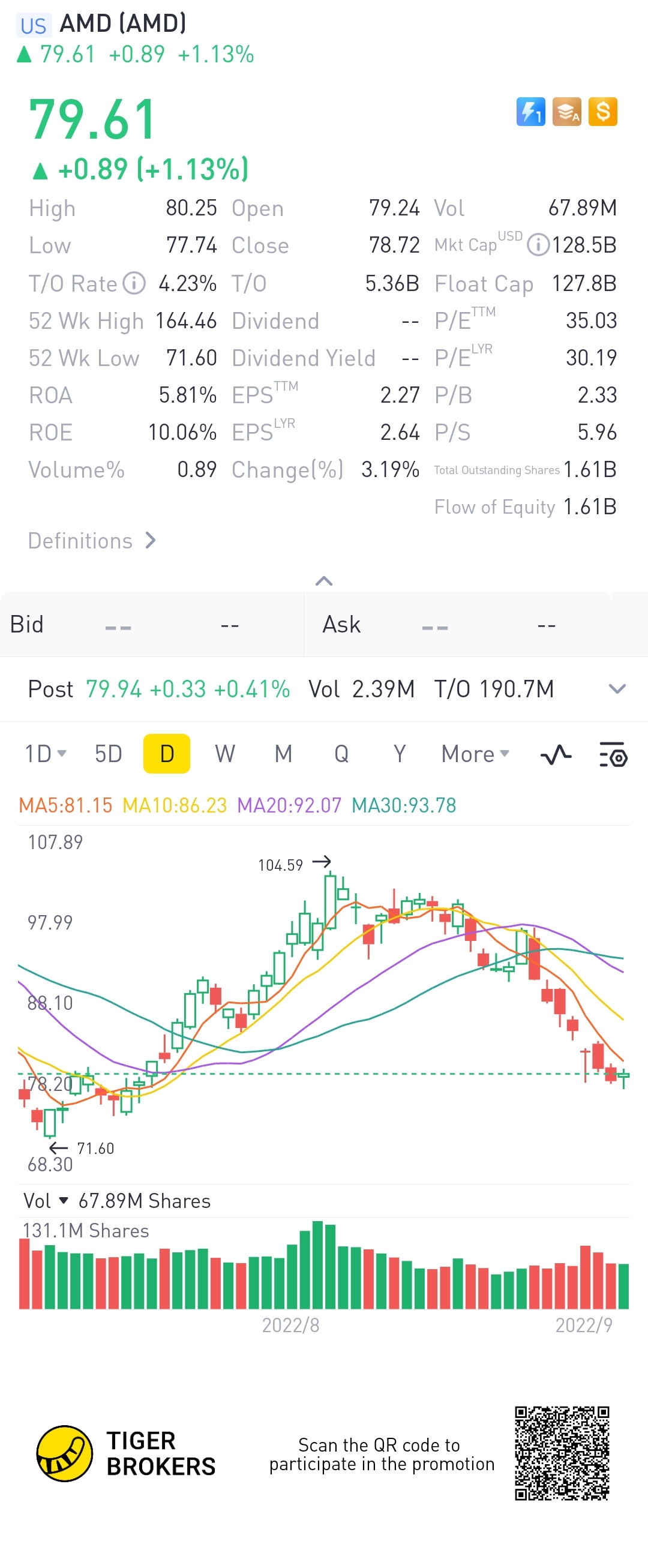This screenshot has height=1568, width=648.
Task: Tap the QR code image
Action: click(x=562, y=1453)
